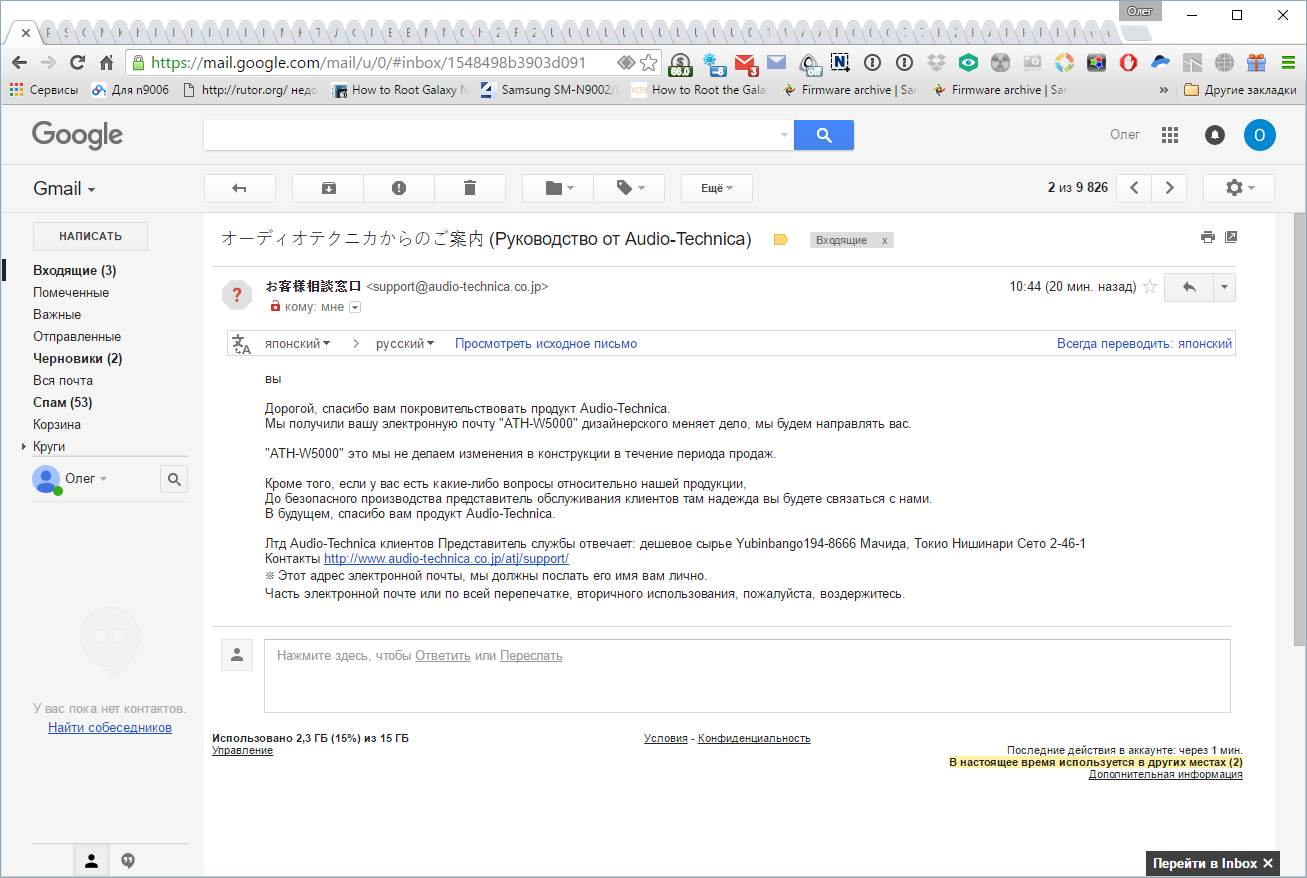This screenshot has width=1307, height=878.
Task: Click the НАПИСАТЬ compose button
Action: coord(90,236)
